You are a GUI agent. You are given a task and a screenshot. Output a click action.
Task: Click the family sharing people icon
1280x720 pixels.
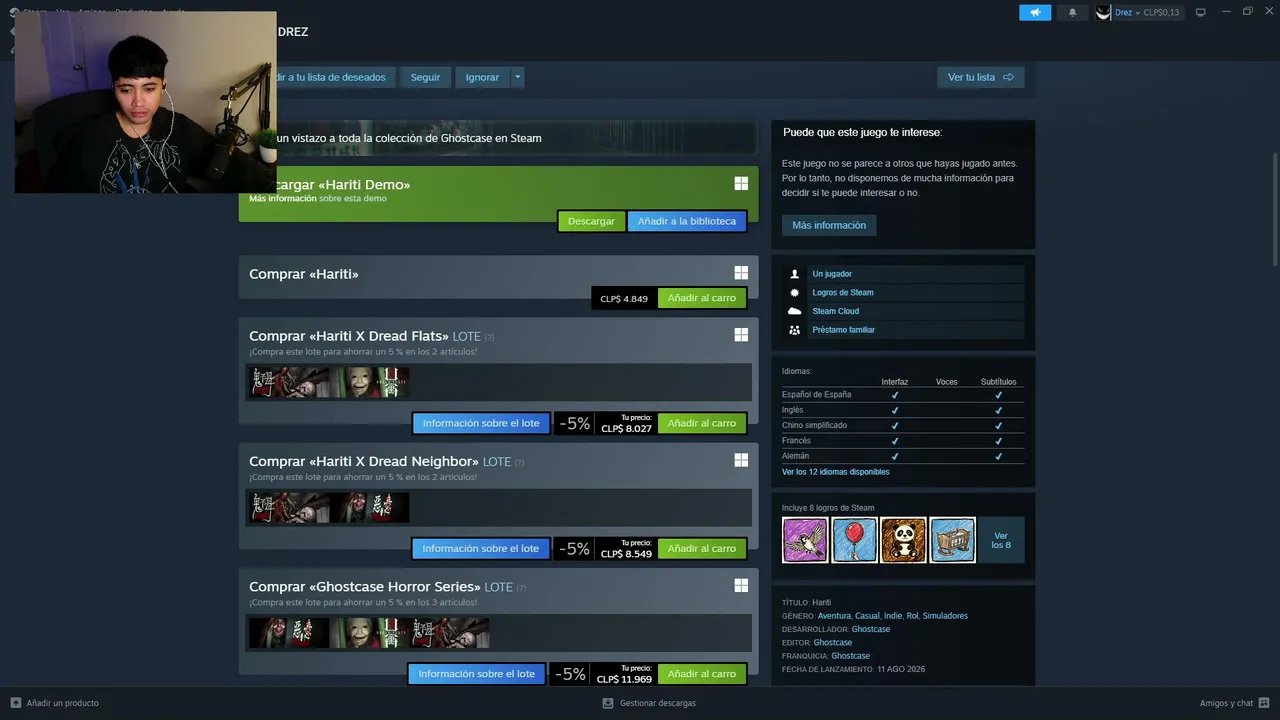(795, 329)
